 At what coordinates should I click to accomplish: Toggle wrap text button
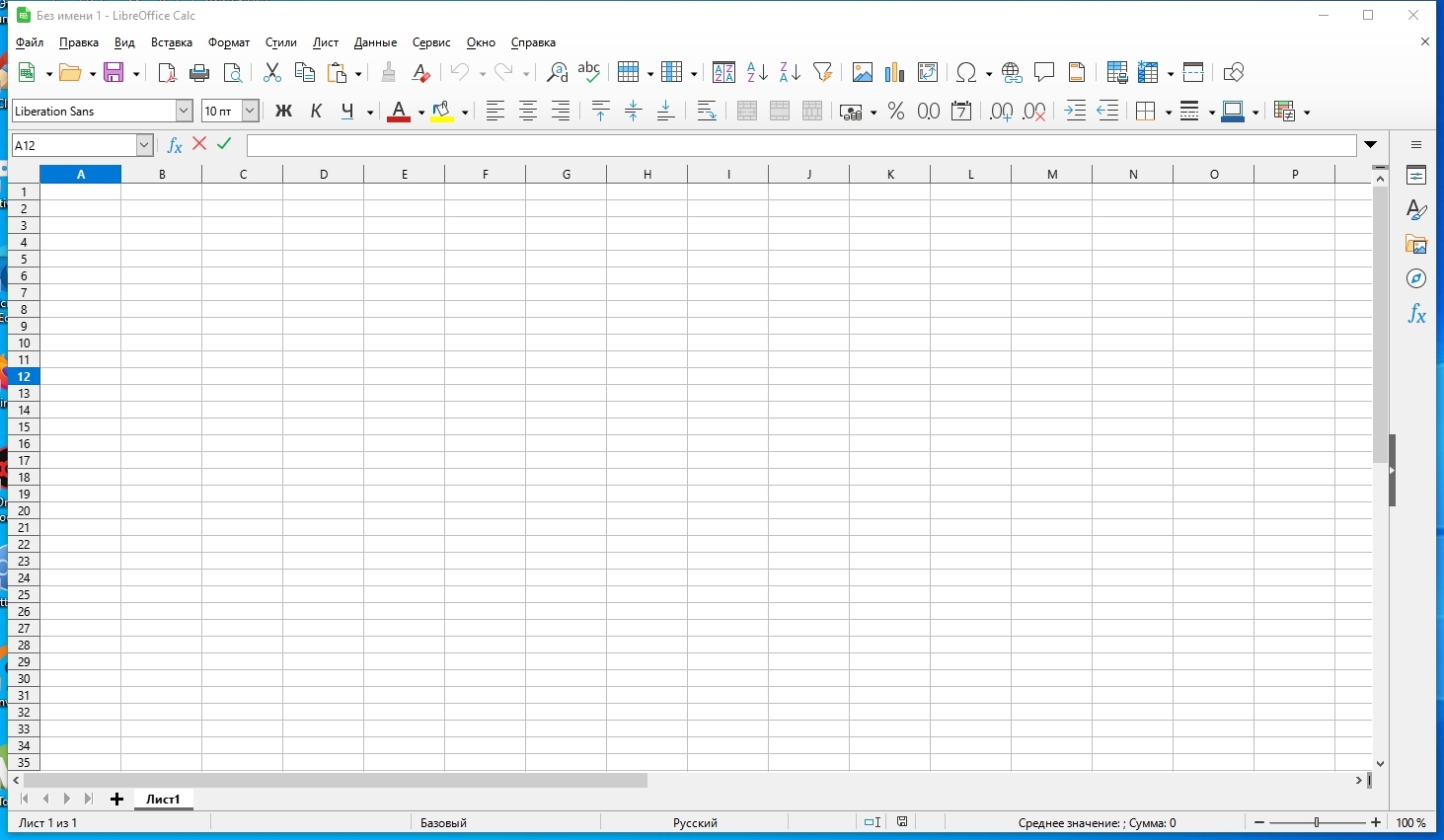point(707,112)
